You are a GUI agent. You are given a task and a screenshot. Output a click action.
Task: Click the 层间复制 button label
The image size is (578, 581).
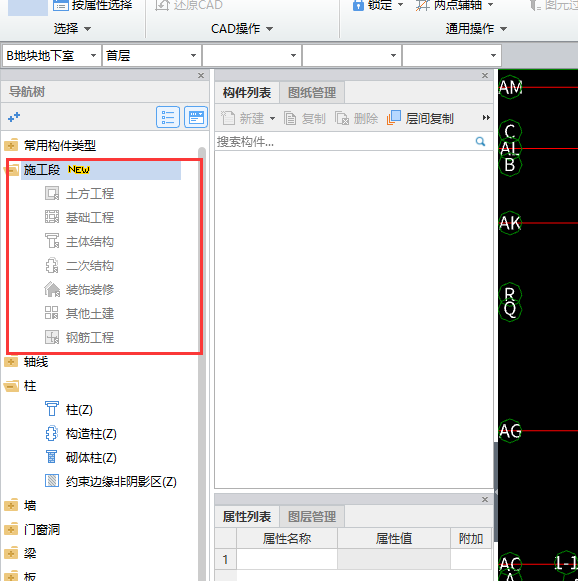click(429, 119)
